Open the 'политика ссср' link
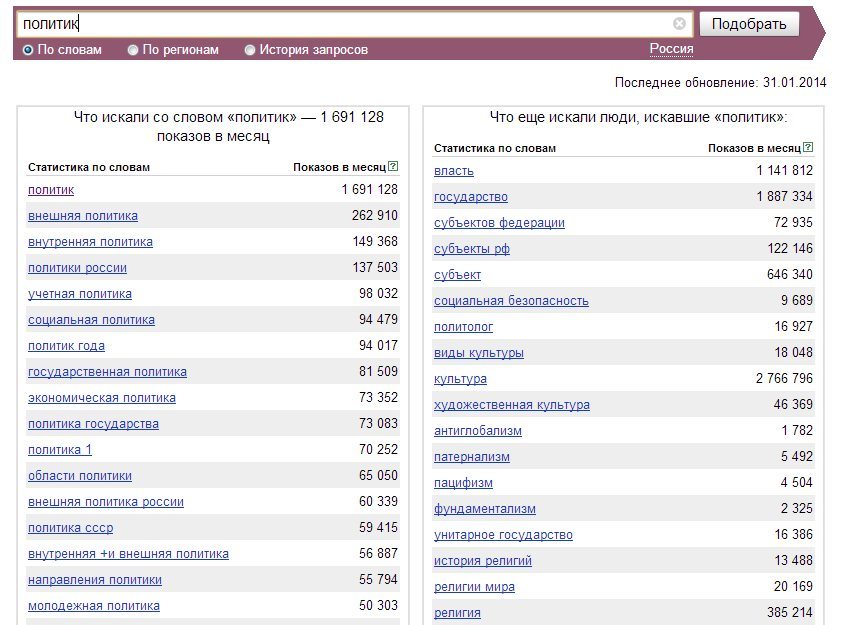 coord(70,528)
